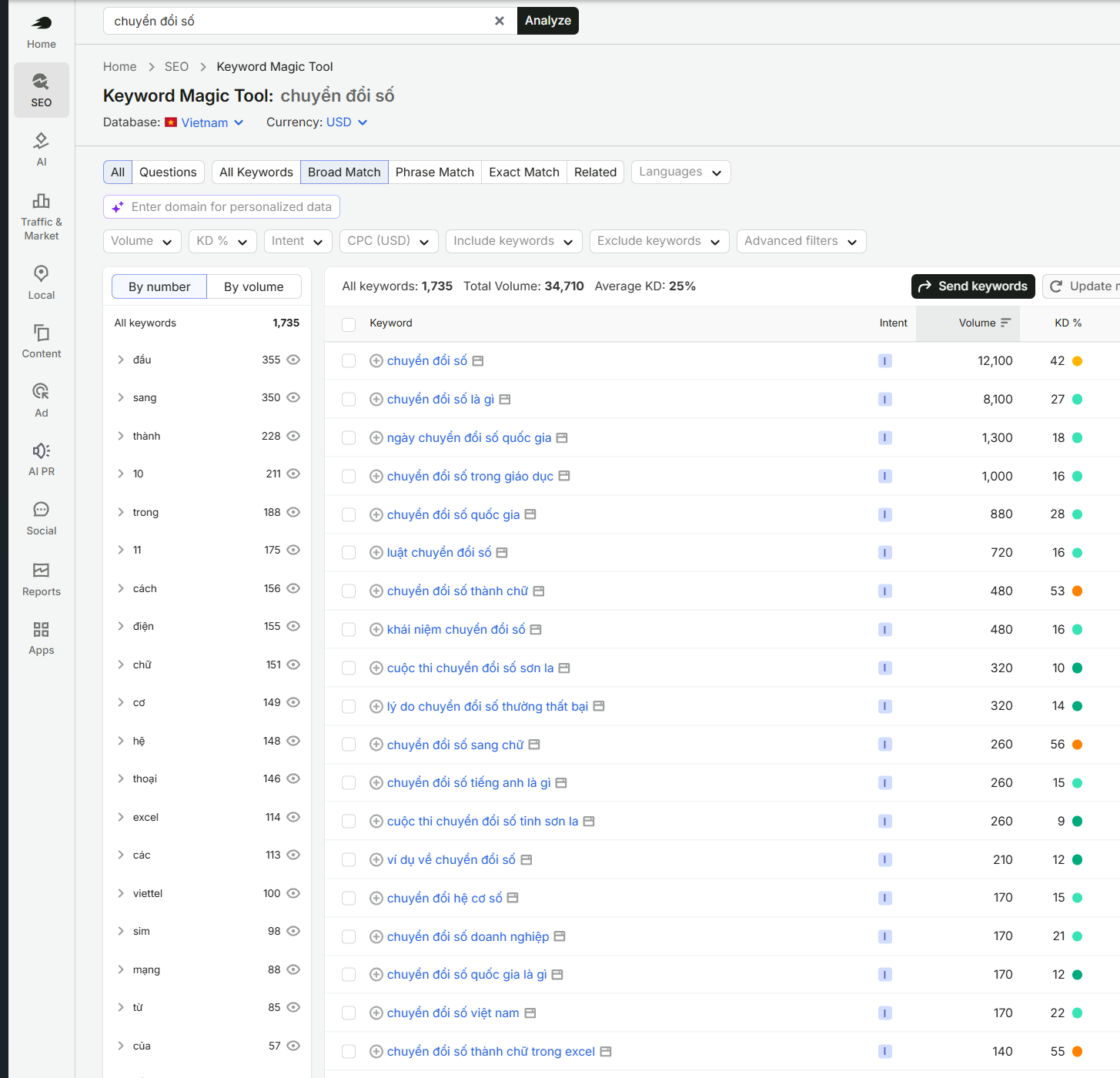Select the Related tab
Image resolution: width=1120 pixels, height=1078 pixels.
point(596,172)
